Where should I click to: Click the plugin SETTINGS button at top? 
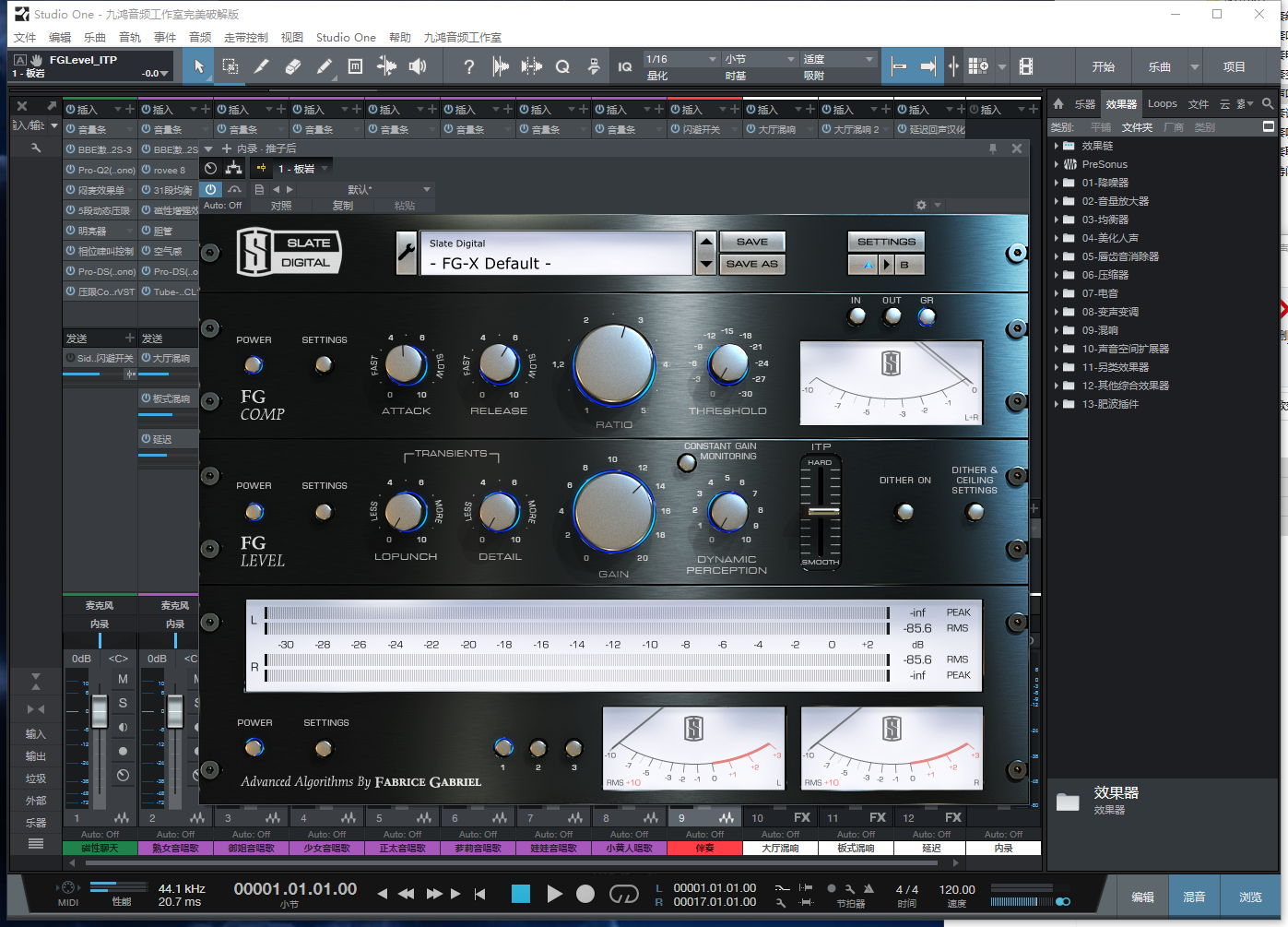886,242
